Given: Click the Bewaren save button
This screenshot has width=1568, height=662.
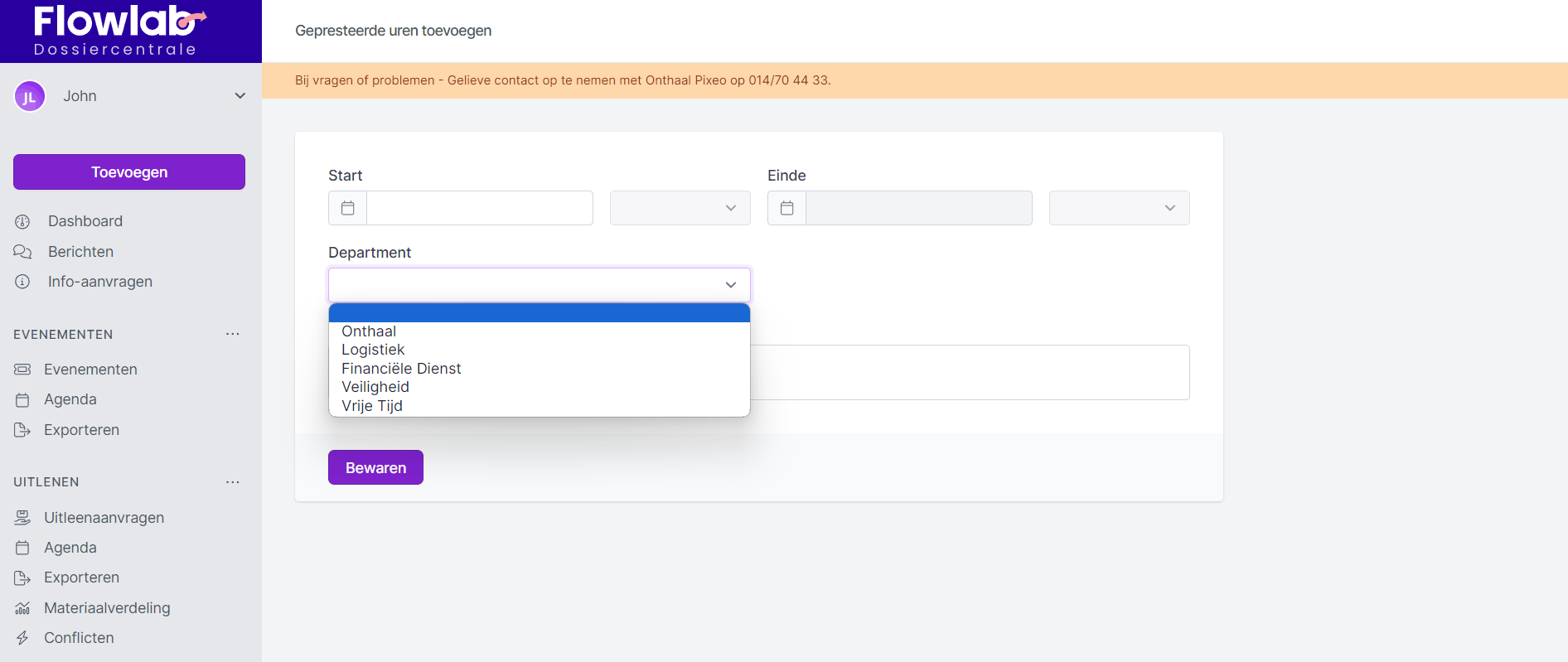Looking at the screenshot, I should (375, 467).
